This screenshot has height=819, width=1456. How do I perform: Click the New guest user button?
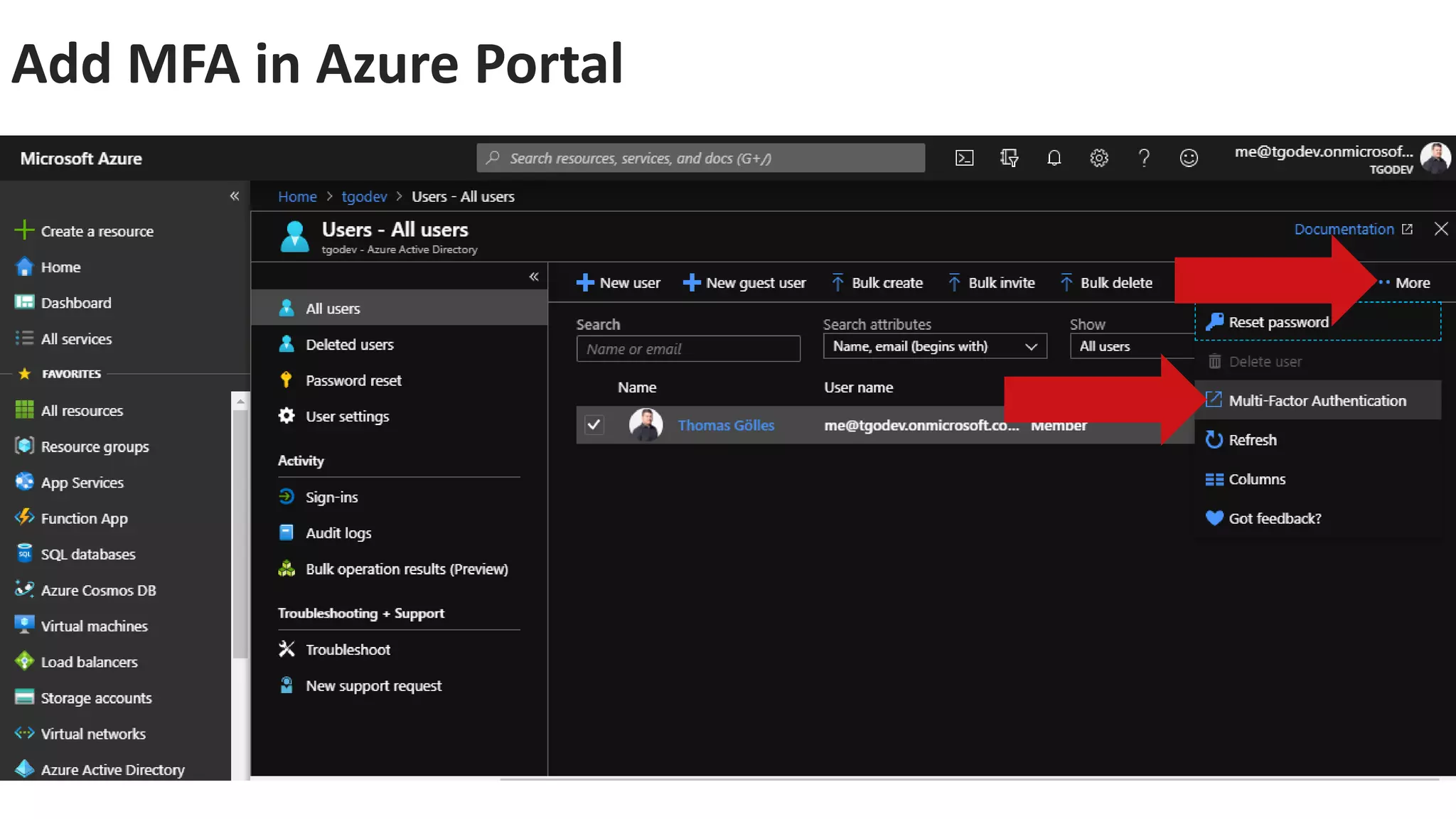[x=744, y=282]
